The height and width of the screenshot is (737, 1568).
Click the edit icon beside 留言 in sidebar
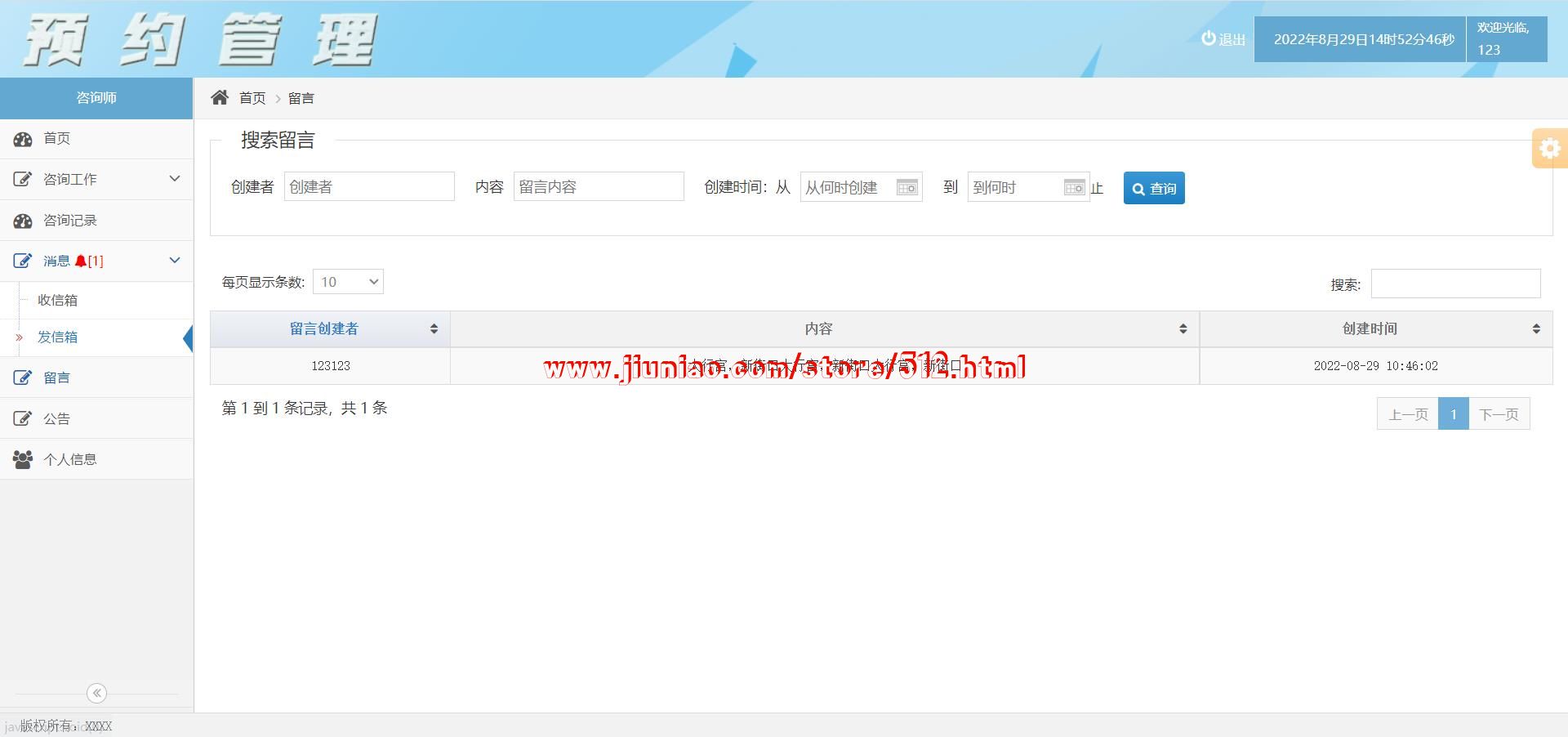tap(23, 377)
